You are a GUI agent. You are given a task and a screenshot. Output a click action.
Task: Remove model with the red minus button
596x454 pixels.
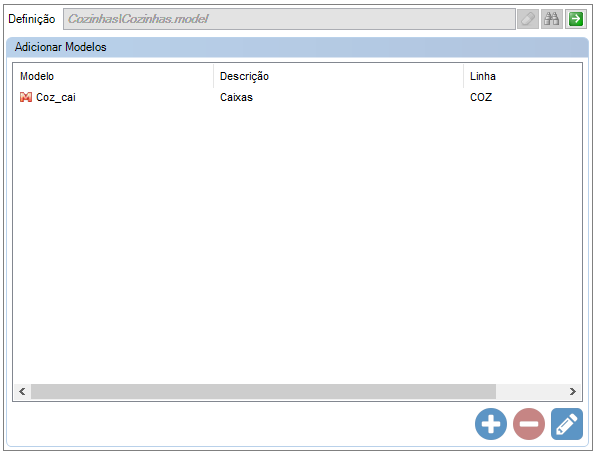(x=529, y=424)
